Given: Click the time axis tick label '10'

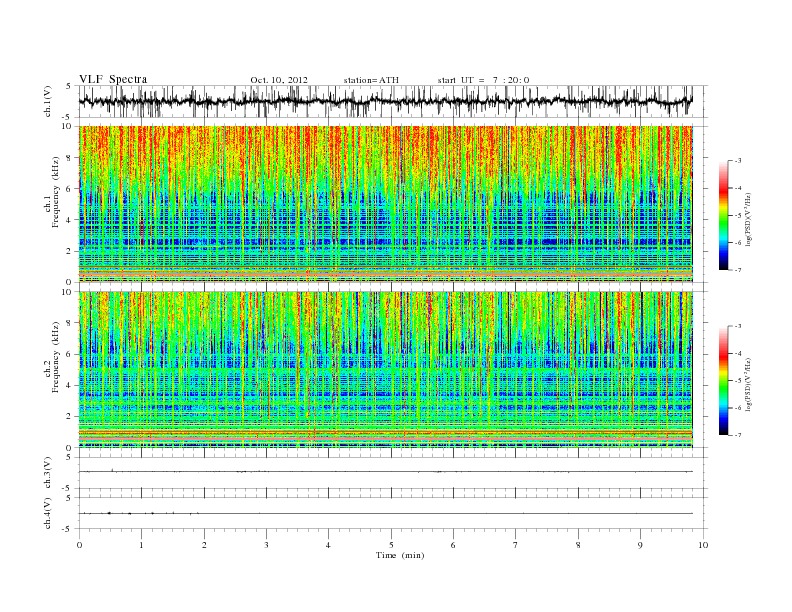Looking at the screenshot, I should 703,545.
